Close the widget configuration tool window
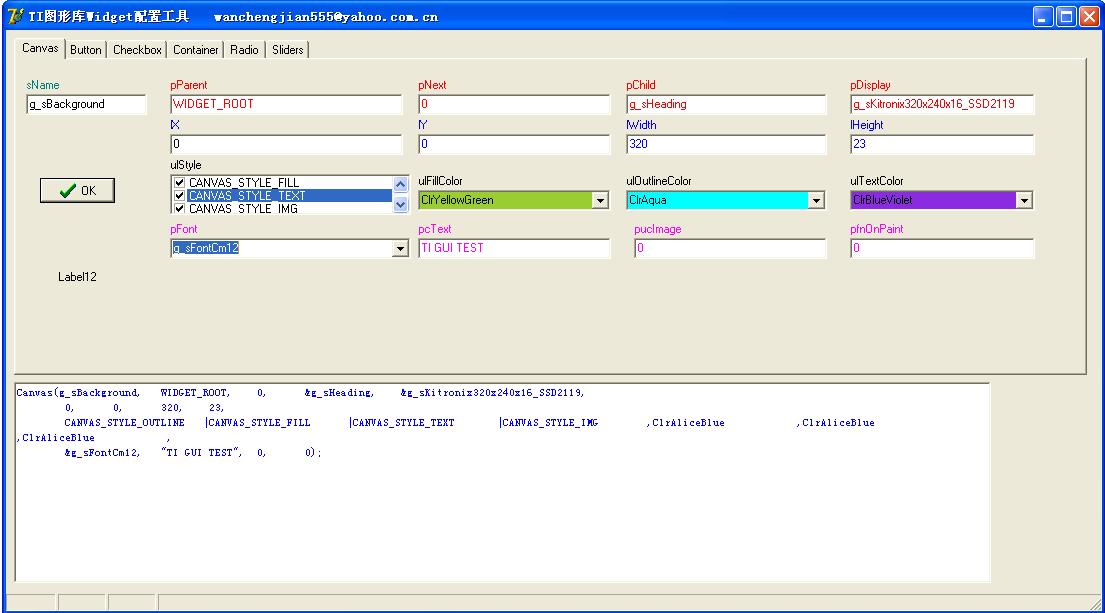 (x=1089, y=17)
